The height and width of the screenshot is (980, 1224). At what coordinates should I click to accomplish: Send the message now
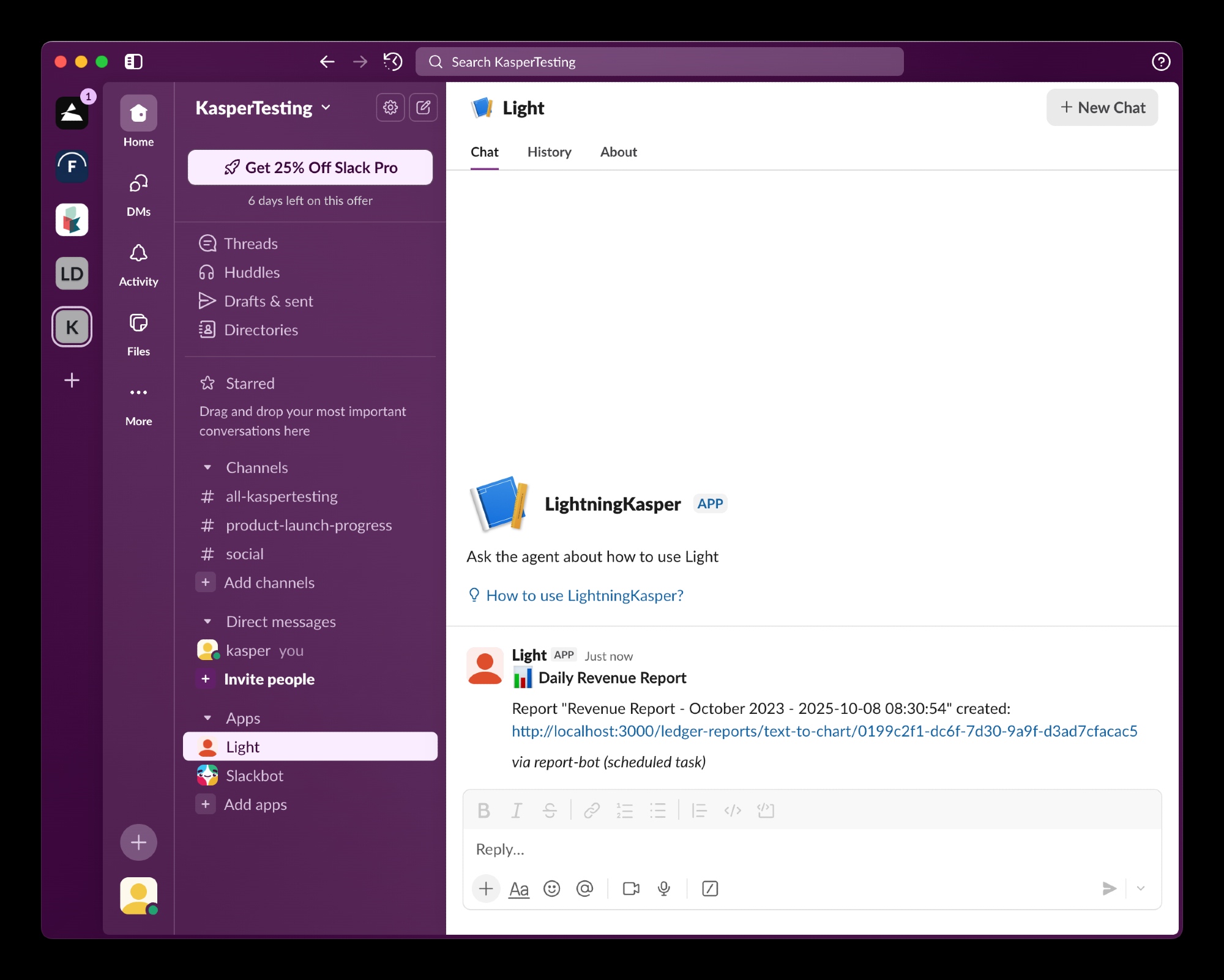click(x=1109, y=888)
